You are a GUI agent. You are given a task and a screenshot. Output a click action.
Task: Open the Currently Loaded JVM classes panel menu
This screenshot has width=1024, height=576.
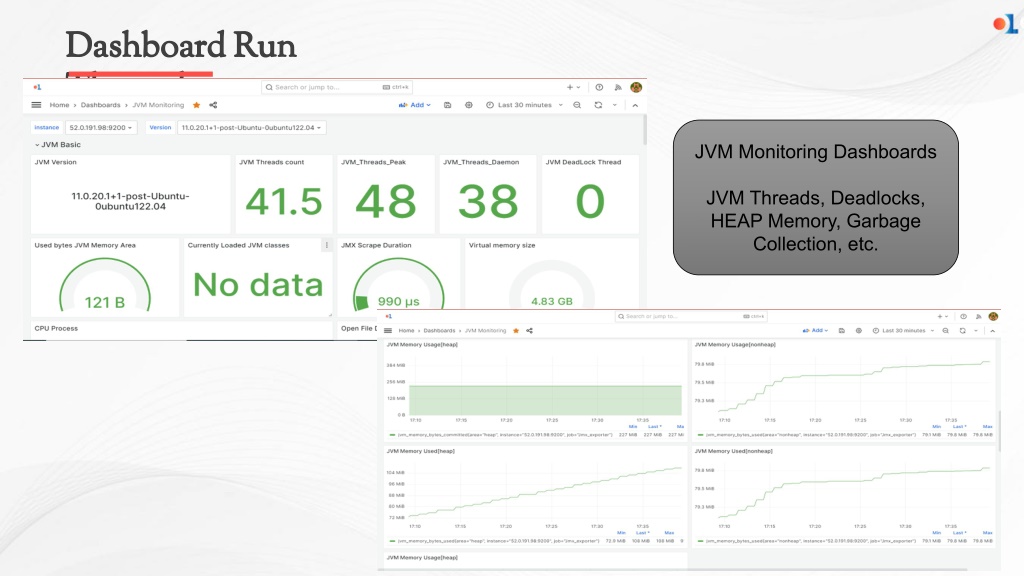pyautogui.click(x=327, y=245)
